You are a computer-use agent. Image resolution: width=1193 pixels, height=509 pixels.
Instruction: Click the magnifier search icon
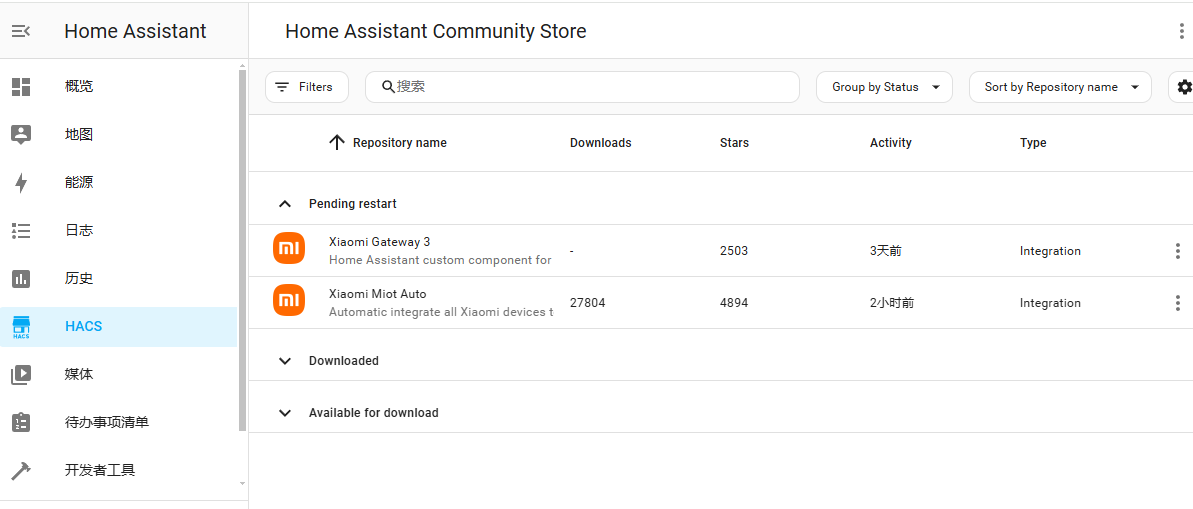pyautogui.click(x=388, y=87)
